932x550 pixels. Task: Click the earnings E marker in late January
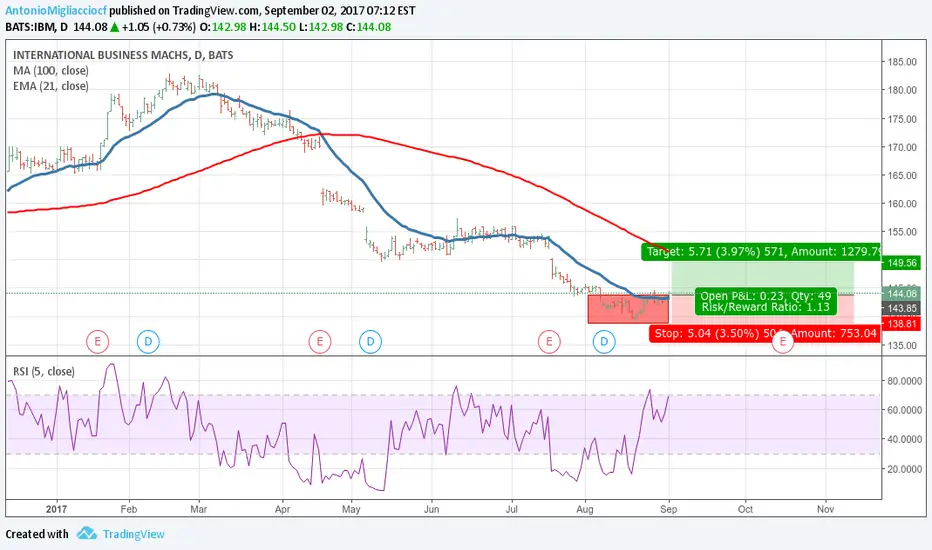coord(97,342)
